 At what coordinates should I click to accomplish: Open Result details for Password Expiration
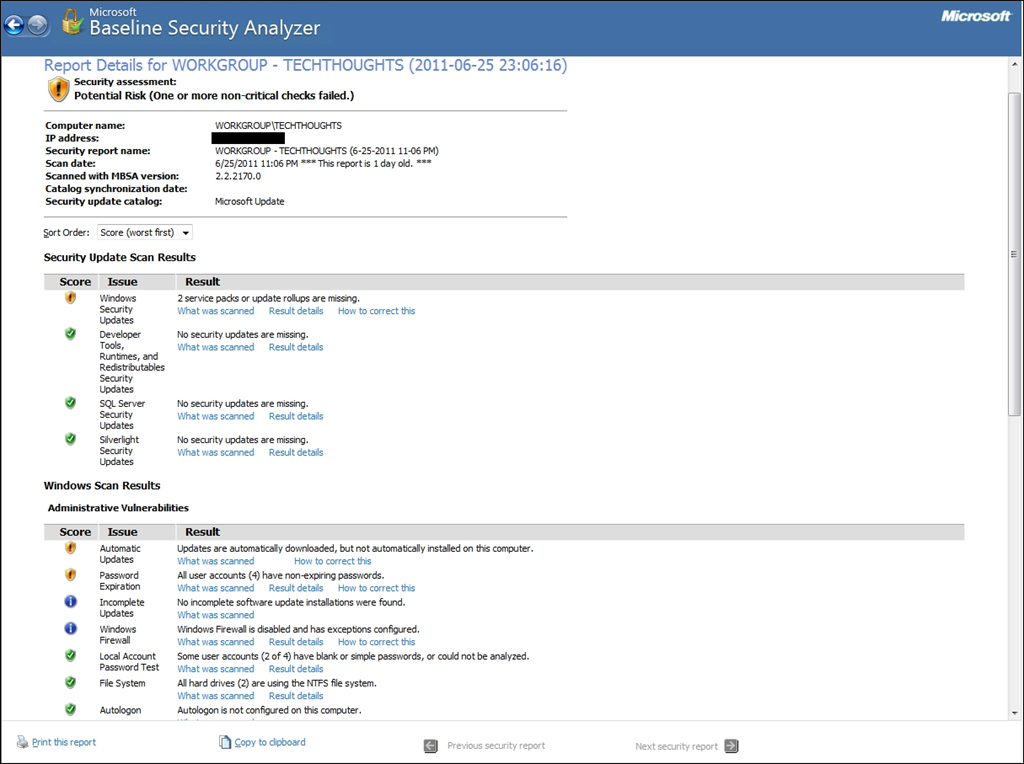point(296,588)
